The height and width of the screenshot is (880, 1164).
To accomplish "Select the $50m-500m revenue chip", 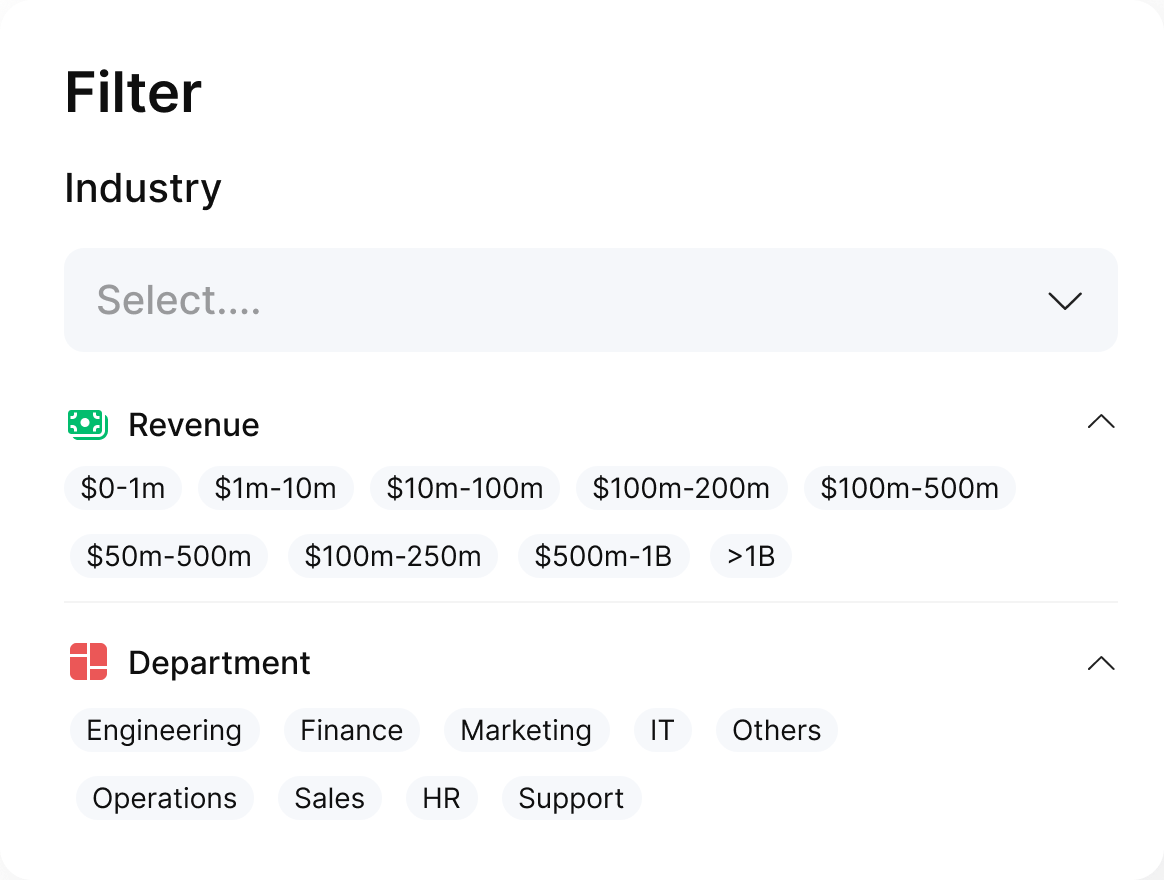I will (168, 556).
